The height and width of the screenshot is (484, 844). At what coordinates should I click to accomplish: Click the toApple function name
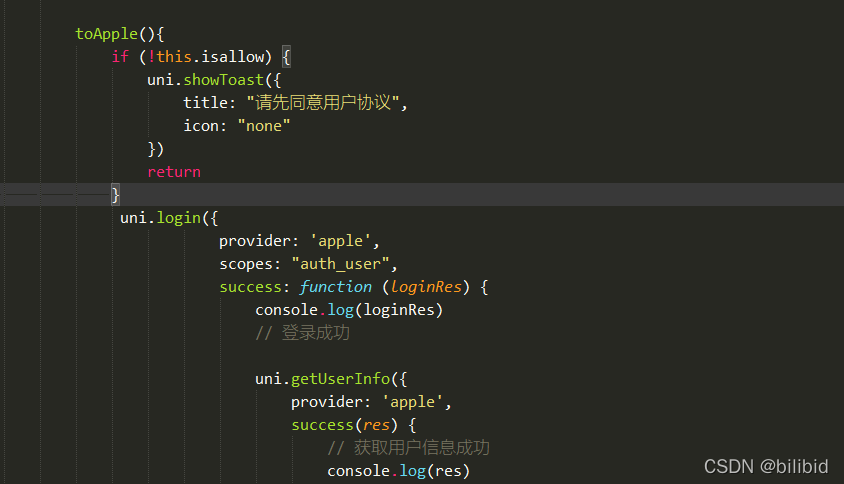pos(107,34)
